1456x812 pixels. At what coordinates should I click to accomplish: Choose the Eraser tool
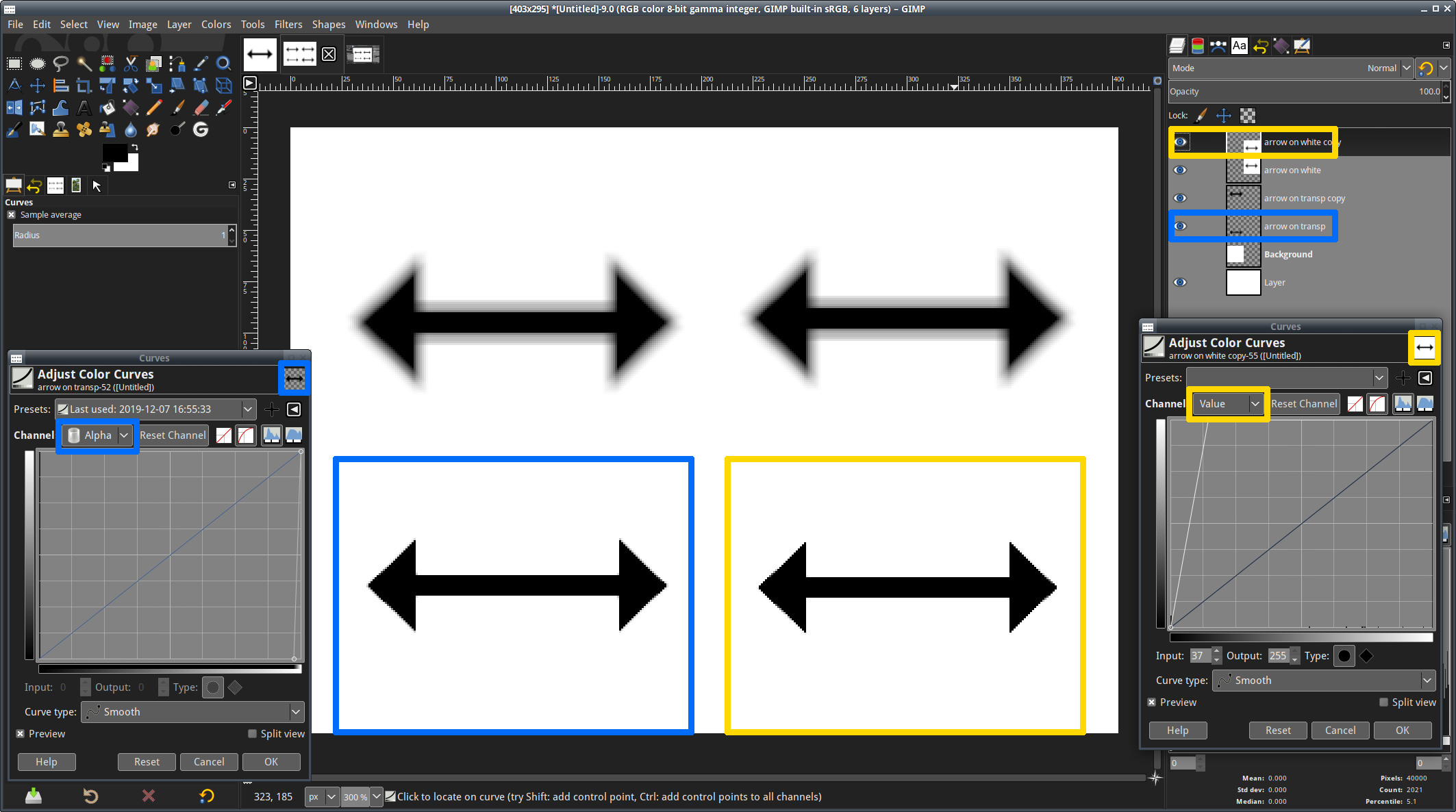(x=201, y=107)
